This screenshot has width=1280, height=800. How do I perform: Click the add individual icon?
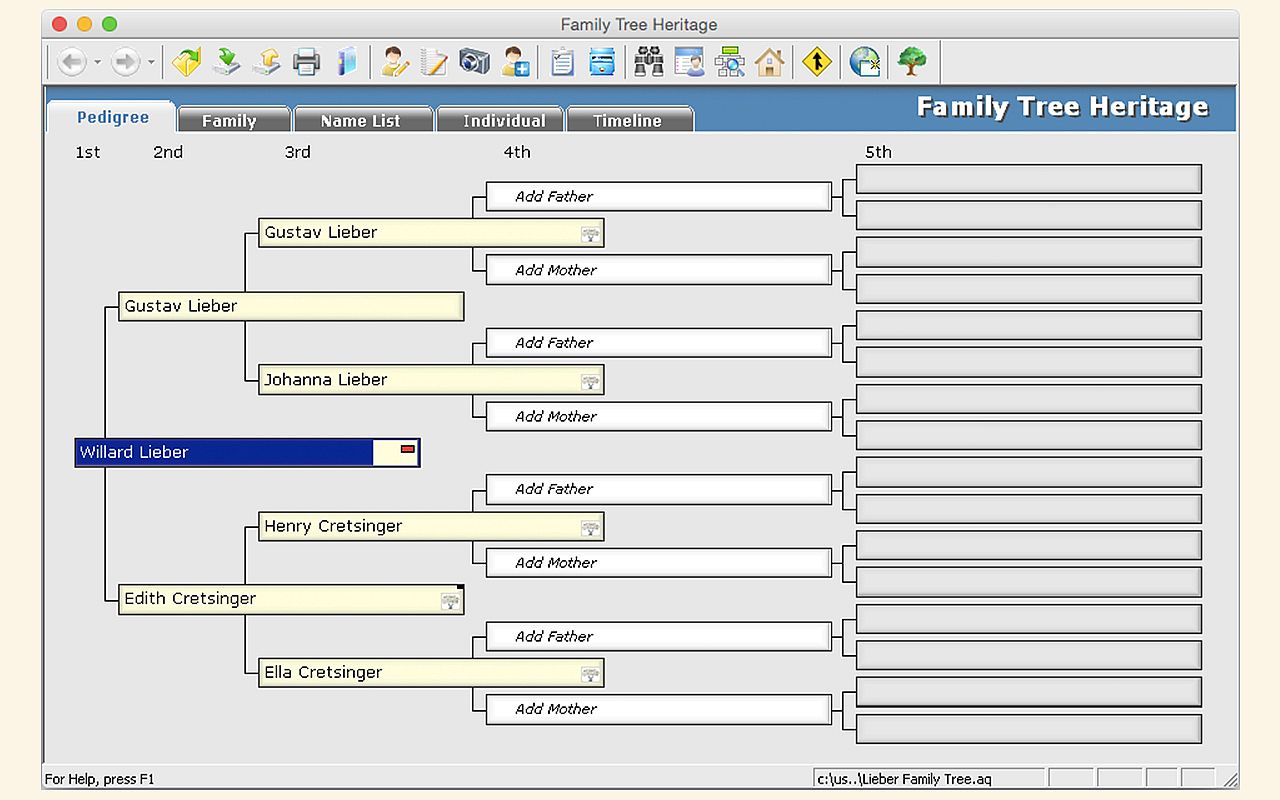pyautogui.click(x=516, y=63)
